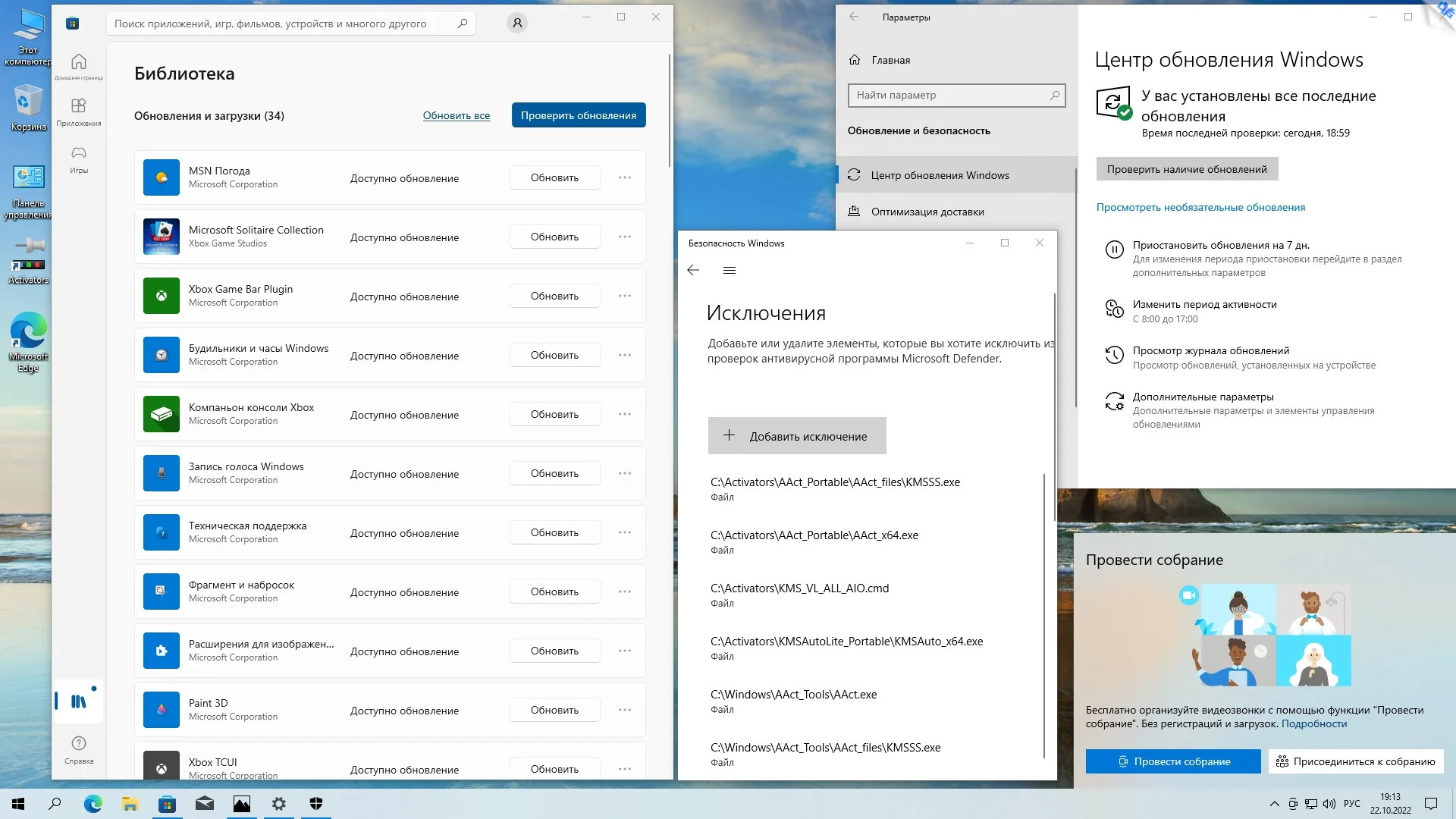
Task: Show hidden system tray icons chevron
Action: coord(1274,804)
